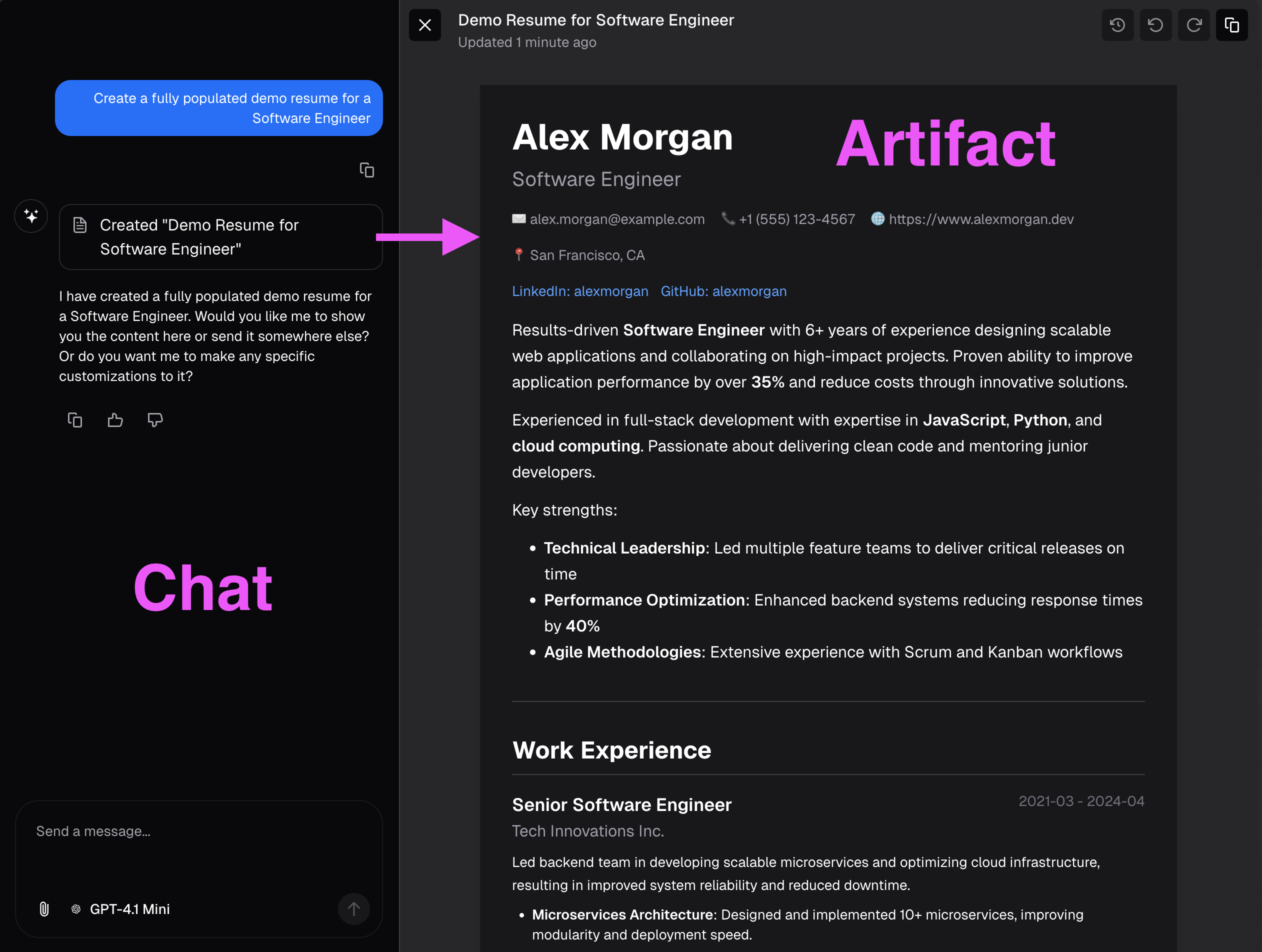The width and height of the screenshot is (1262, 952).
Task: Close the artifact panel
Action: [424, 25]
